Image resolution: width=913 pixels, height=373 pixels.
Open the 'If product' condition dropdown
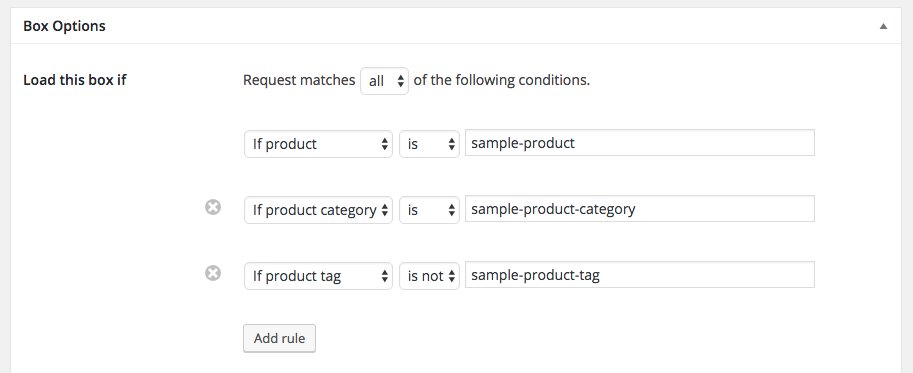[x=318, y=144]
